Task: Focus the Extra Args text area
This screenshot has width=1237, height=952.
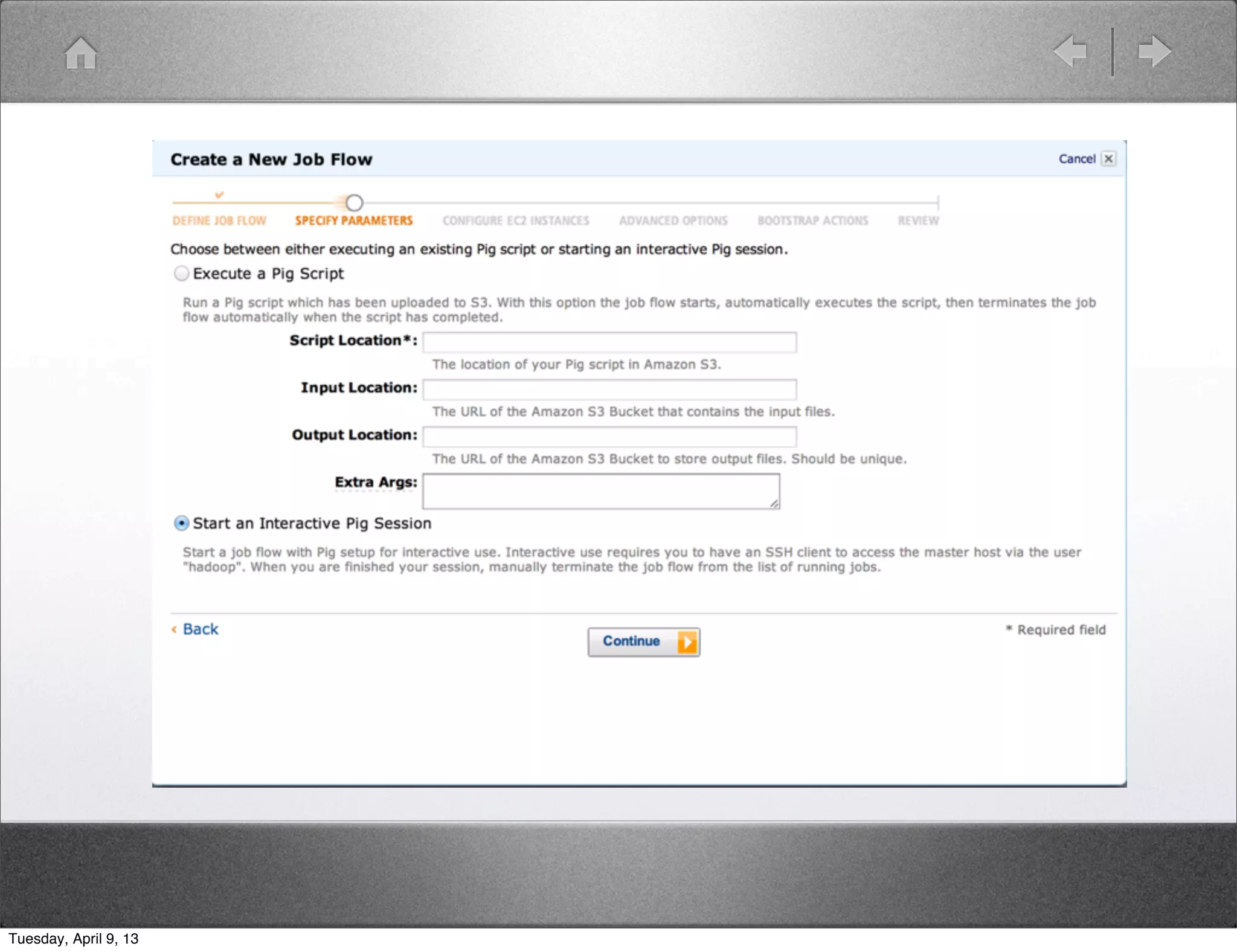Action: click(600, 491)
